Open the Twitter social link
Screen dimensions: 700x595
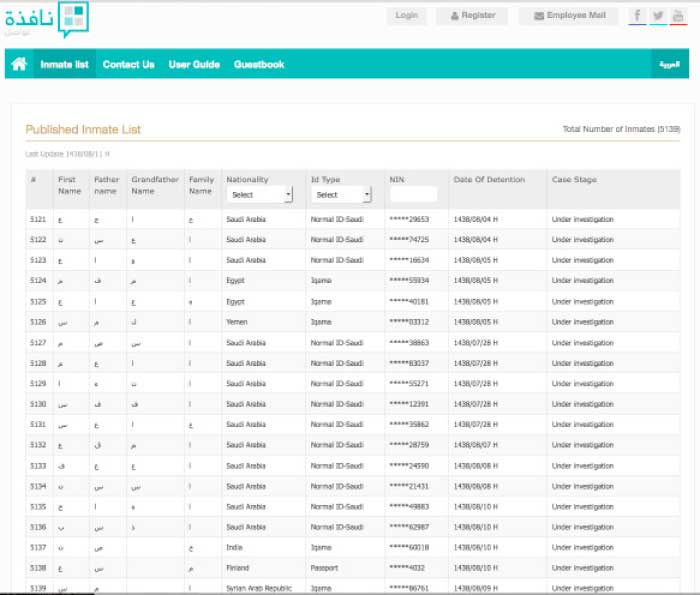coord(658,16)
